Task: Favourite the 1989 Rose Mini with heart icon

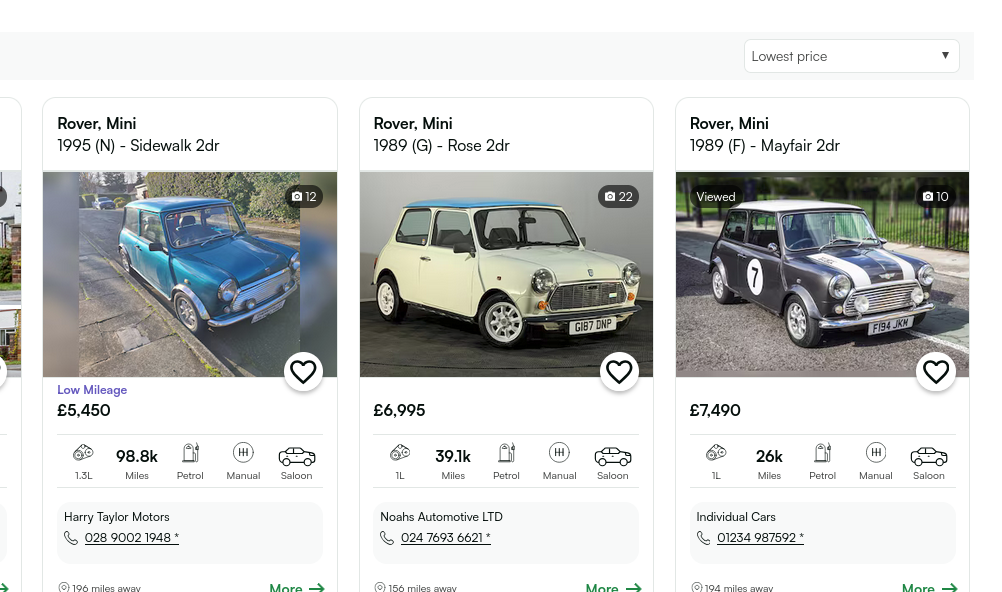Action: pyautogui.click(x=619, y=371)
